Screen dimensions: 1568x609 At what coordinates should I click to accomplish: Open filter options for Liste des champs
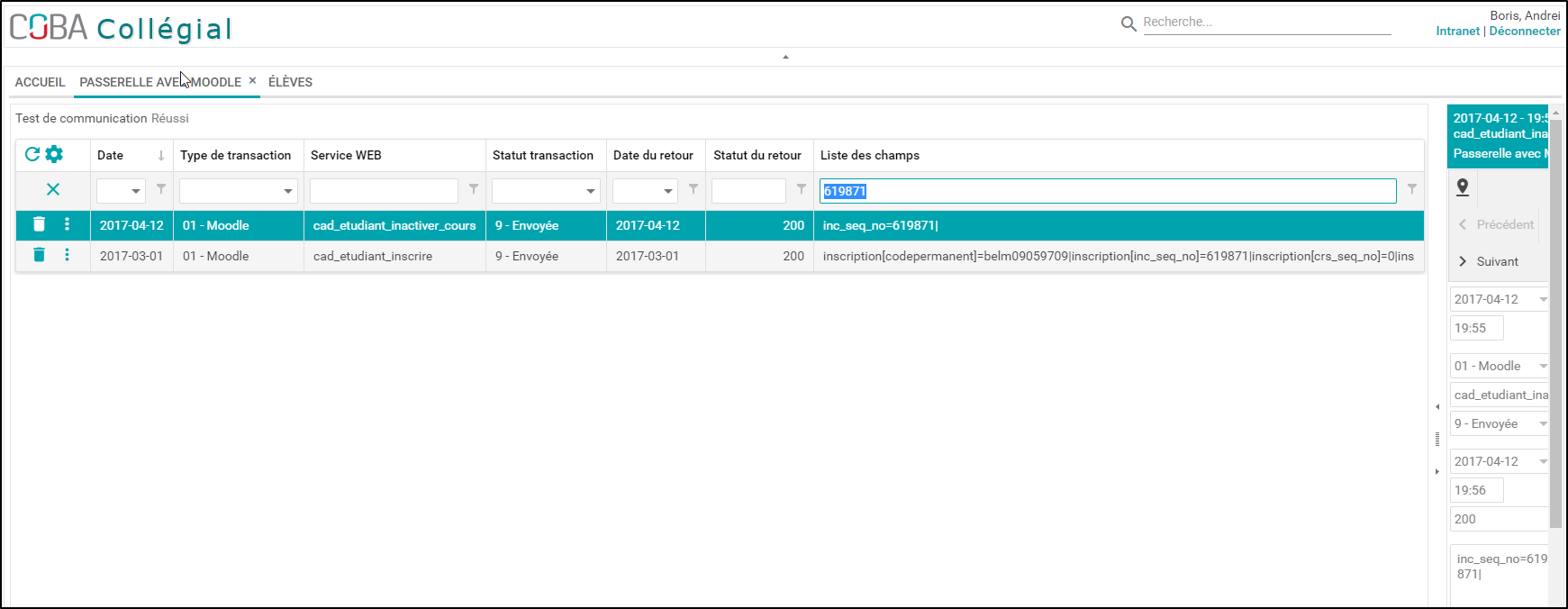click(x=1412, y=189)
